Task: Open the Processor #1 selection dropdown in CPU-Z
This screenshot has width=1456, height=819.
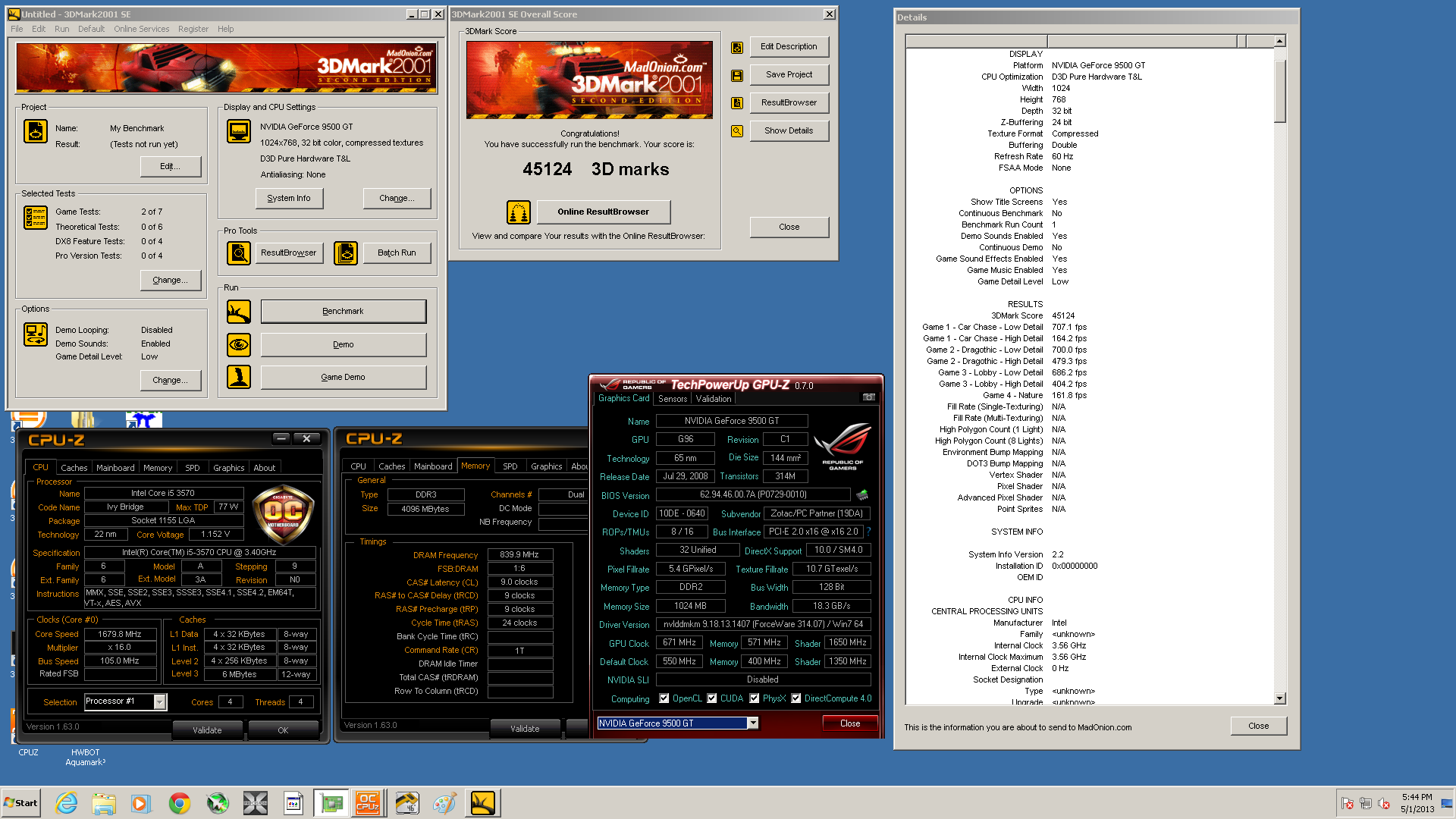Action: pos(159,702)
